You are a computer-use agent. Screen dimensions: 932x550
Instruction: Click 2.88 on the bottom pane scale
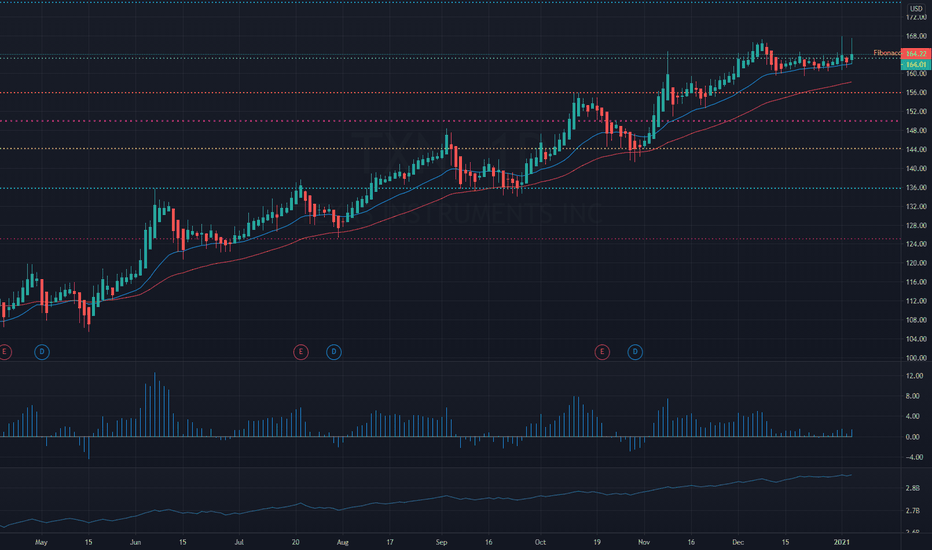(912, 488)
